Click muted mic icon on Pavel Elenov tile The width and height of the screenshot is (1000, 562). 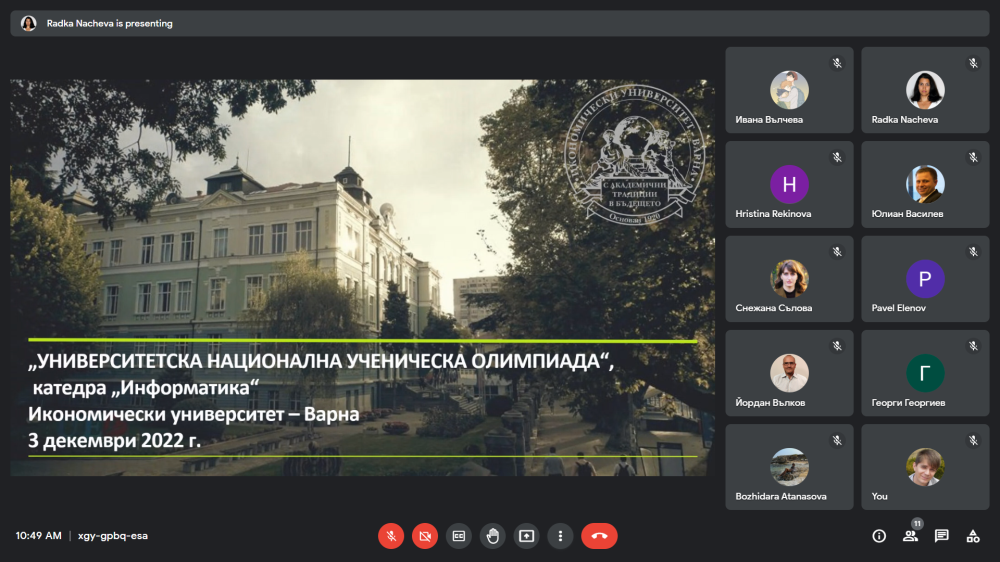(973, 252)
